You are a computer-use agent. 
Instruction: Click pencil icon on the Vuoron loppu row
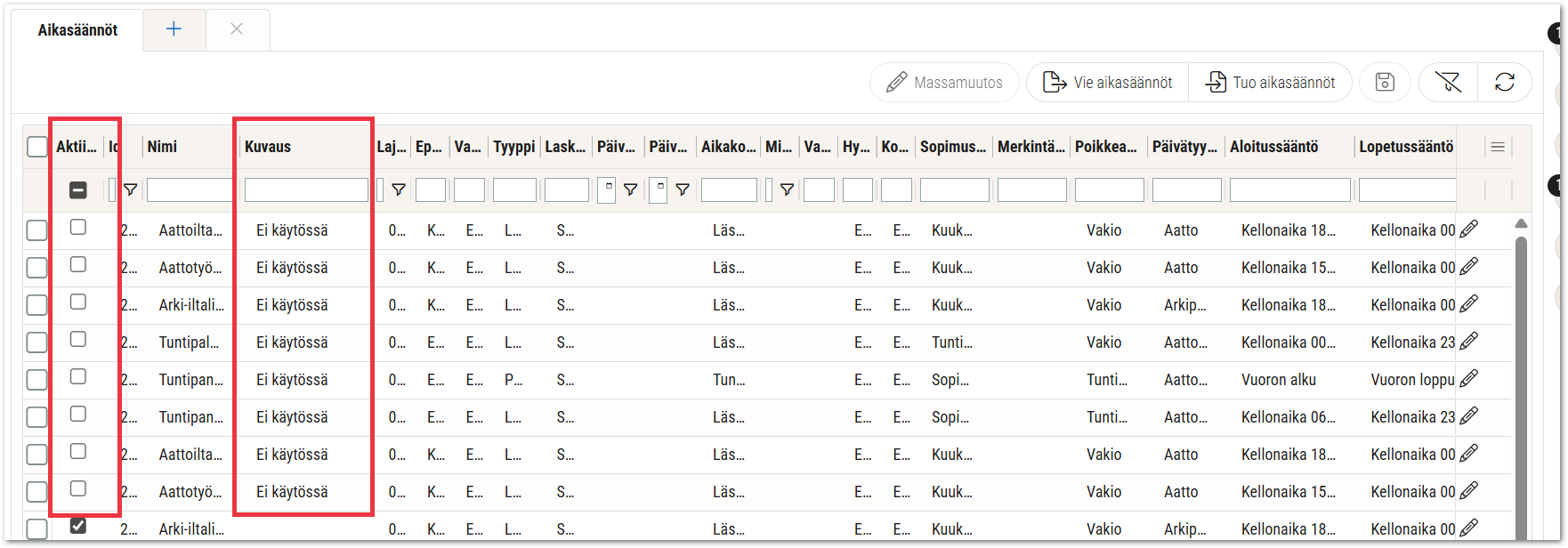tap(1469, 379)
